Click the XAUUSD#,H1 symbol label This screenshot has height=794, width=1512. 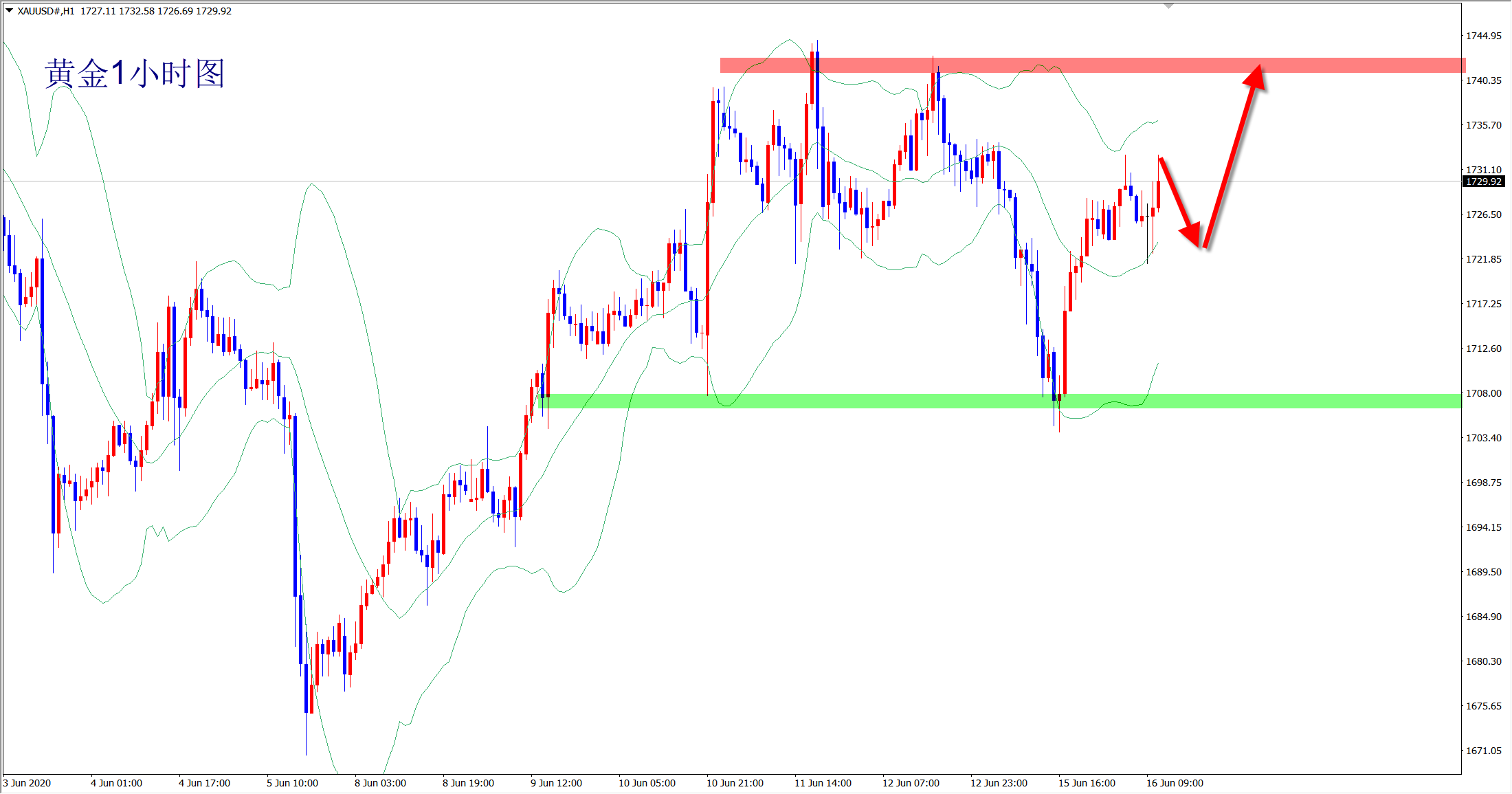[45, 11]
